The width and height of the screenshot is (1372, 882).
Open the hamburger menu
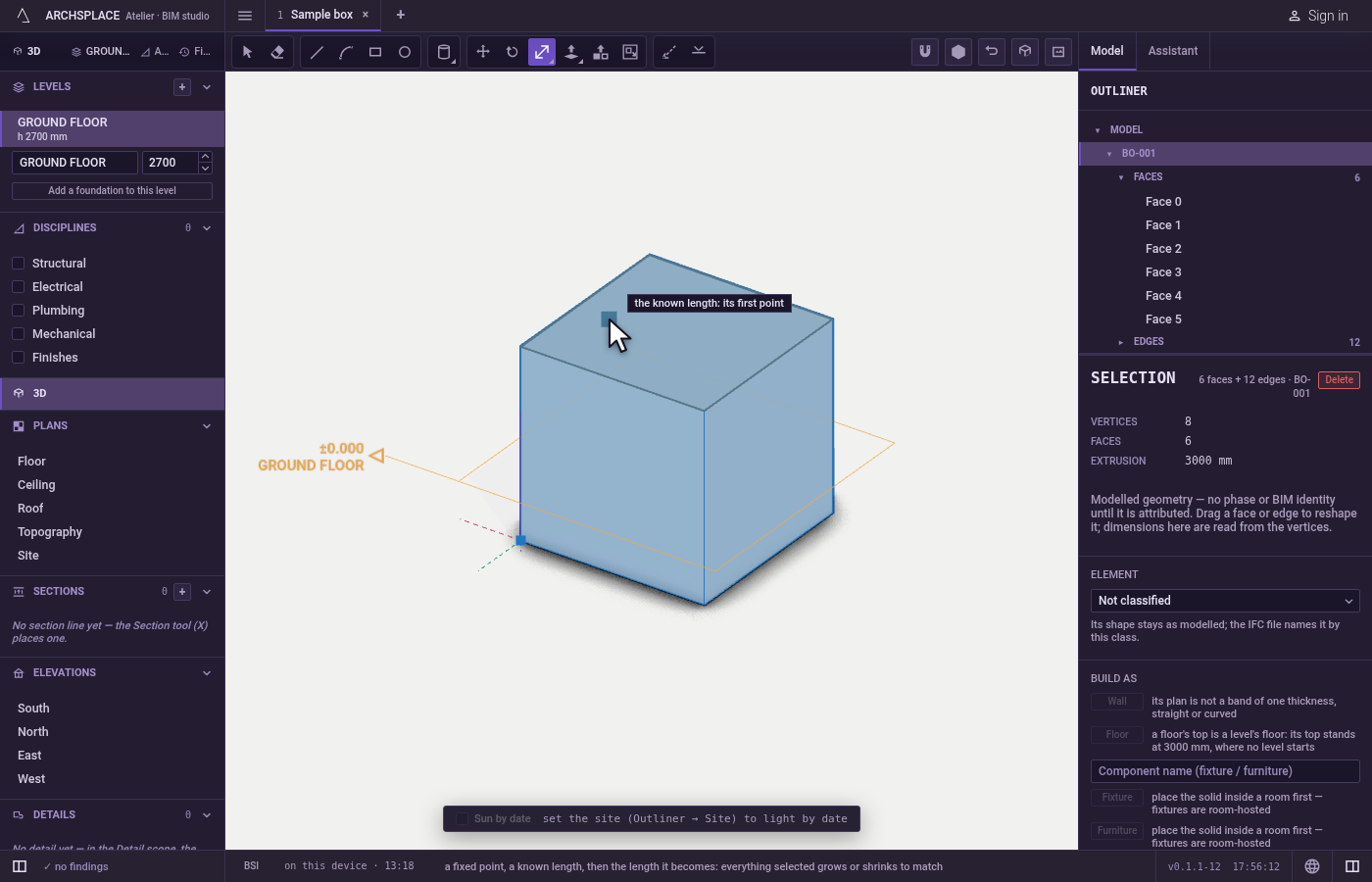[x=245, y=16]
